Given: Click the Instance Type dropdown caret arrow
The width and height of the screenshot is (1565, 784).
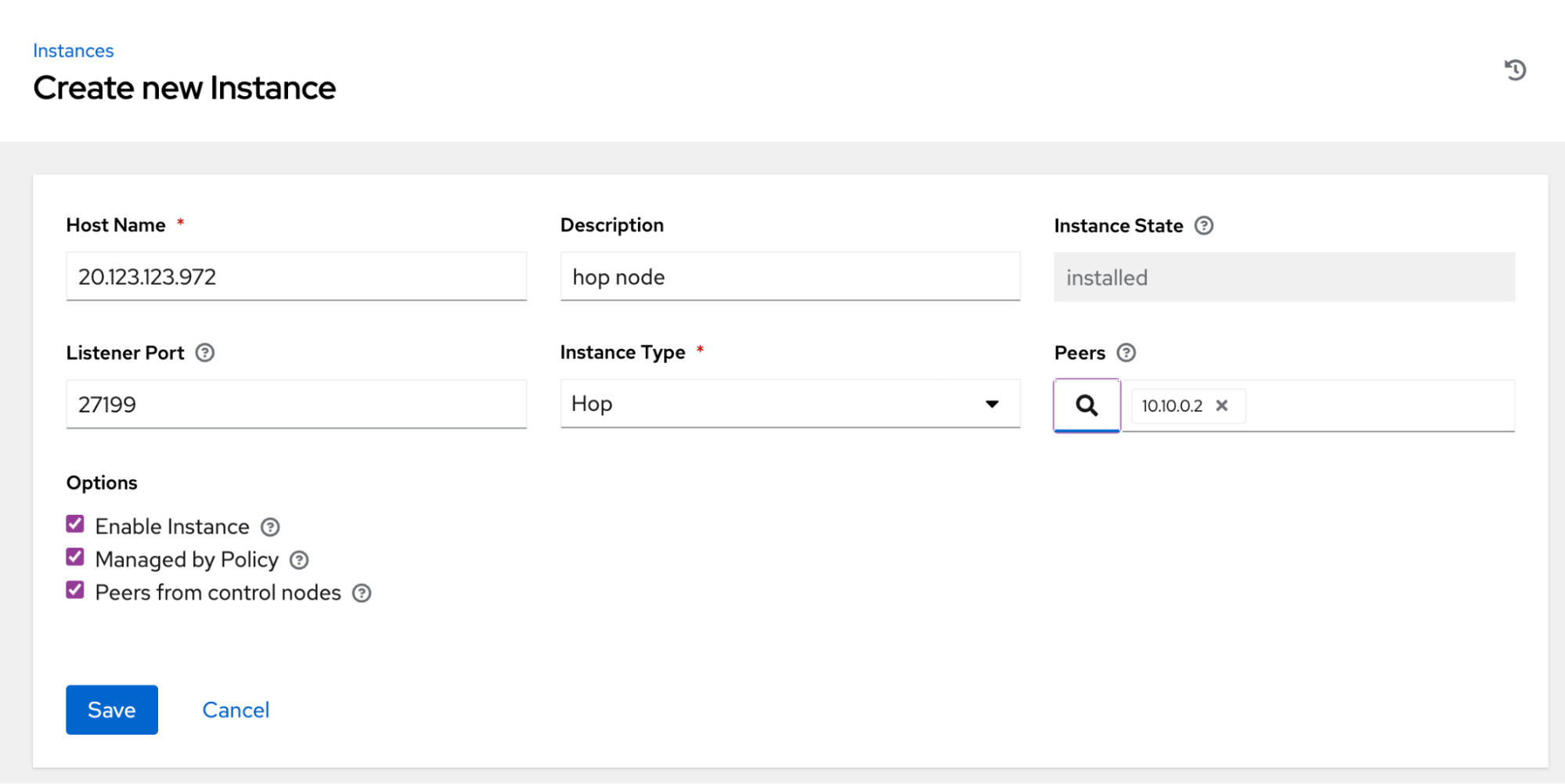Looking at the screenshot, I should pos(992,404).
